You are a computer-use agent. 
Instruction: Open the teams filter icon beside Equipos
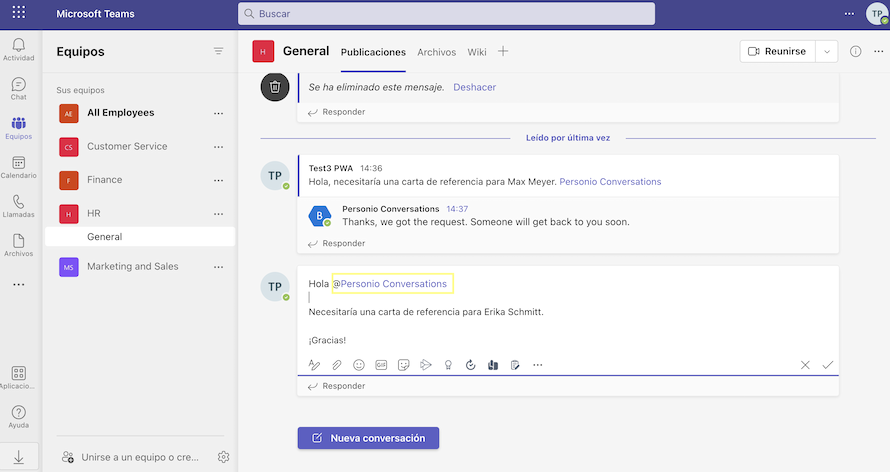point(219,51)
